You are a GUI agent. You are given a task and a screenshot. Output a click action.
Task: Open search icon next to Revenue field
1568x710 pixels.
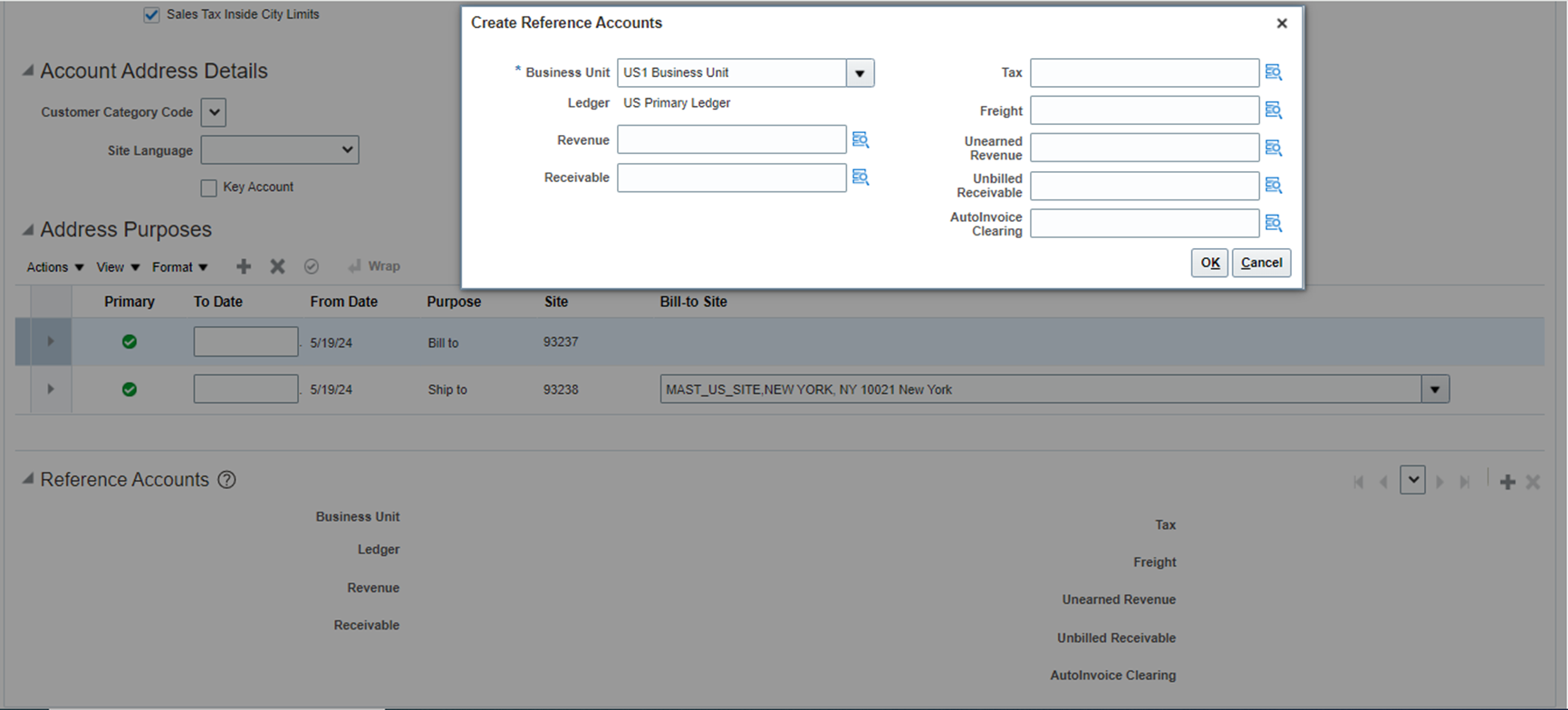point(861,139)
